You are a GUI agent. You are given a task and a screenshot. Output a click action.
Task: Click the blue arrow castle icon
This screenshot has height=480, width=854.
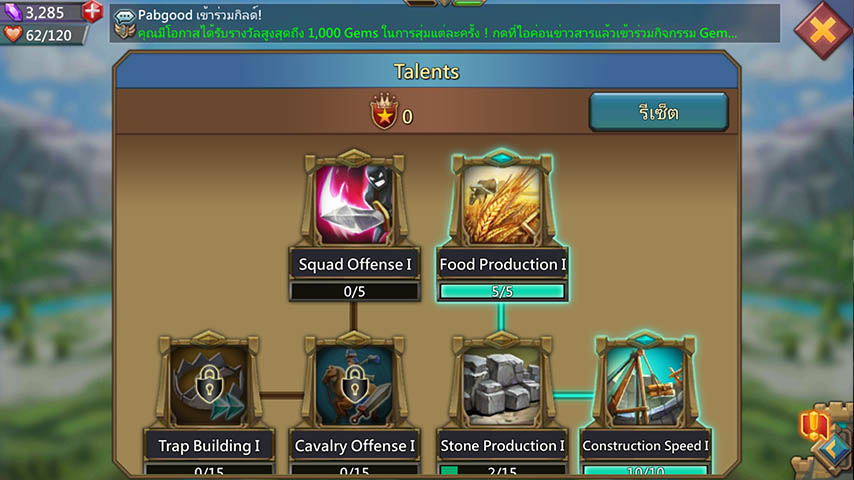point(834,449)
